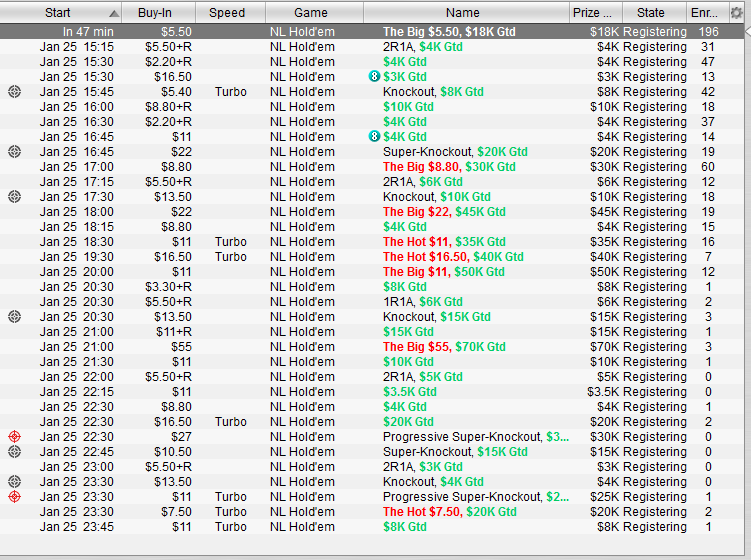This screenshot has width=751, height=560.
Task: Select The Hot $7.50, $20K Gtd tournament
Action: 450,512
